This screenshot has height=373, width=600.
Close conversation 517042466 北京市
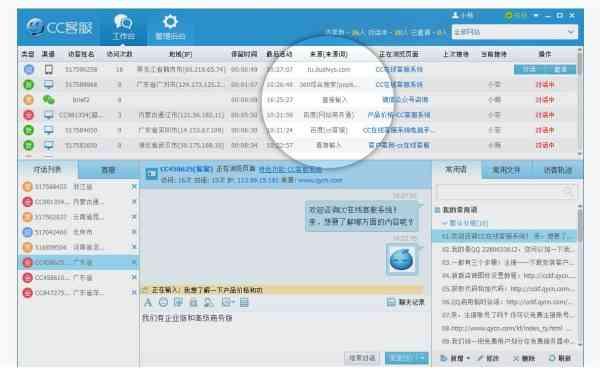pyautogui.click(x=134, y=232)
